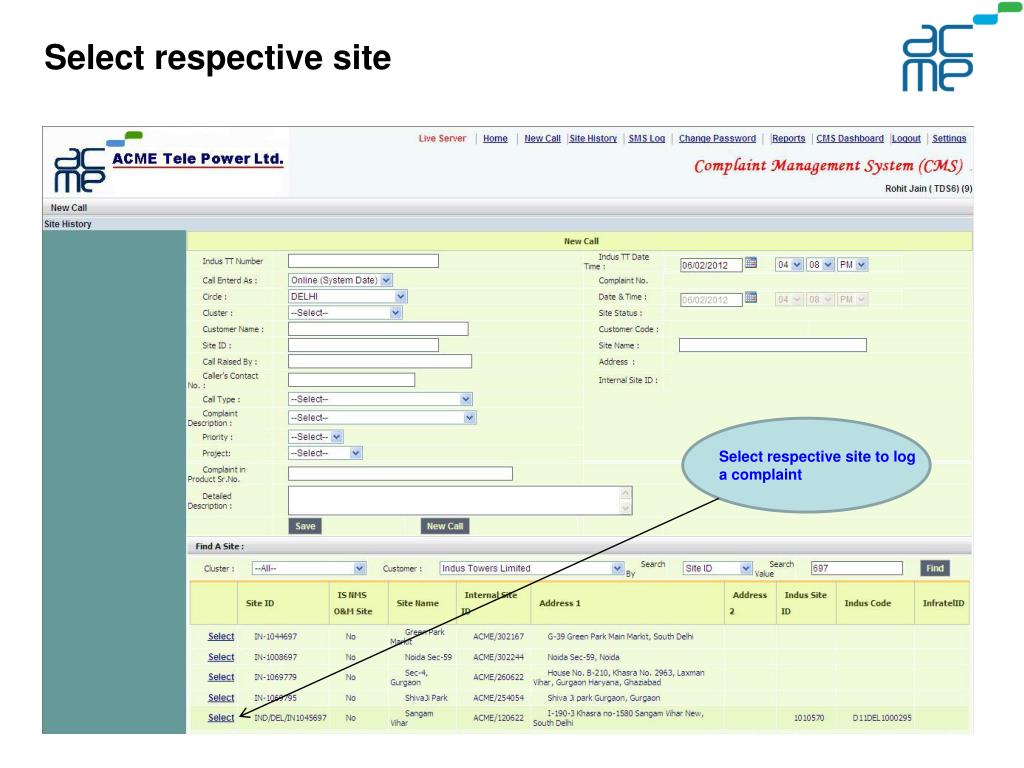Click the Call Raised By field
This screenshot has width=1024, height=768.
click(x=379, y=361)
